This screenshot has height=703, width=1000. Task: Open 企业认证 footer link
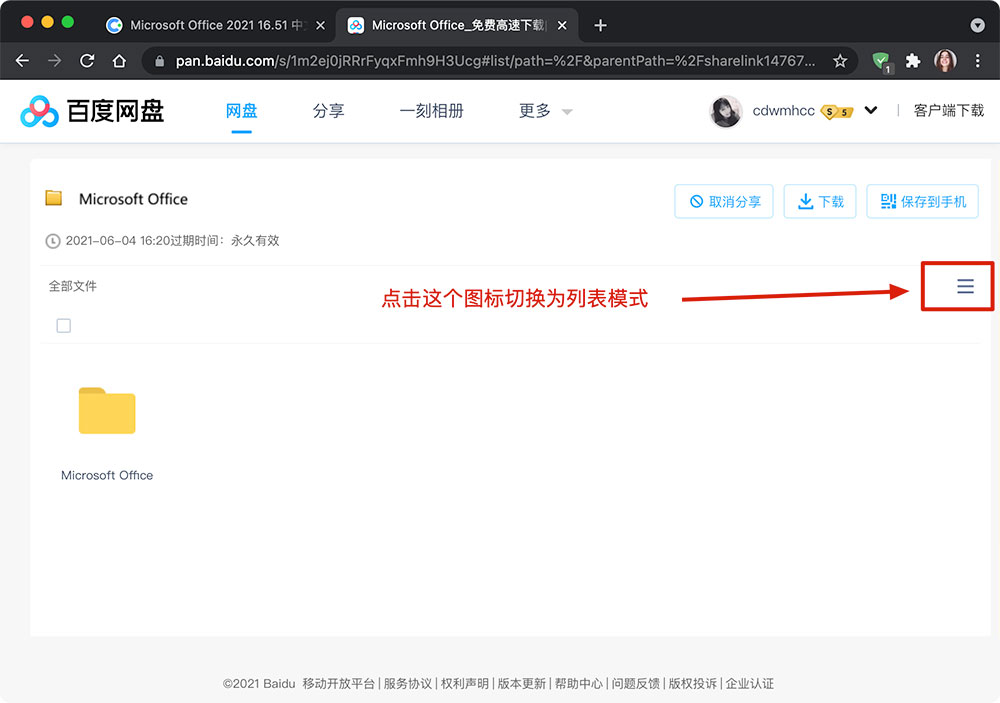[x=750, y=684]
